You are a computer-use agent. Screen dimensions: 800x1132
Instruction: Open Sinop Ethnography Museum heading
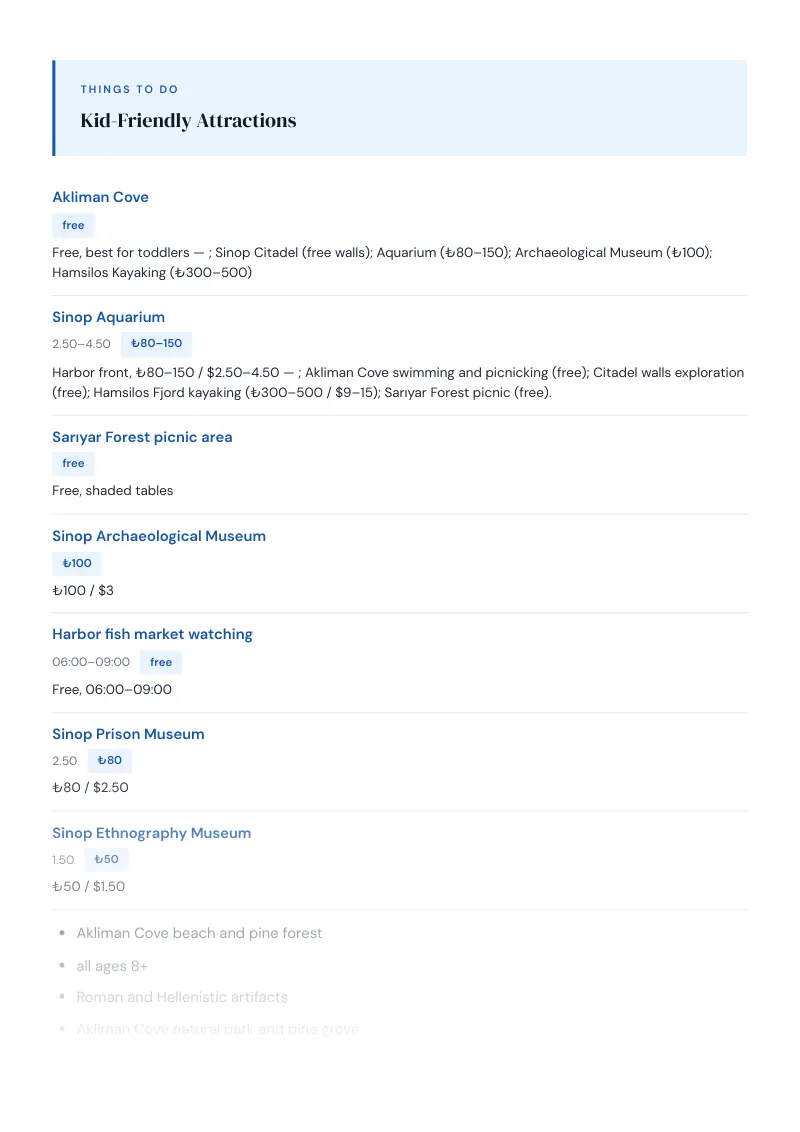pos(152,832)
